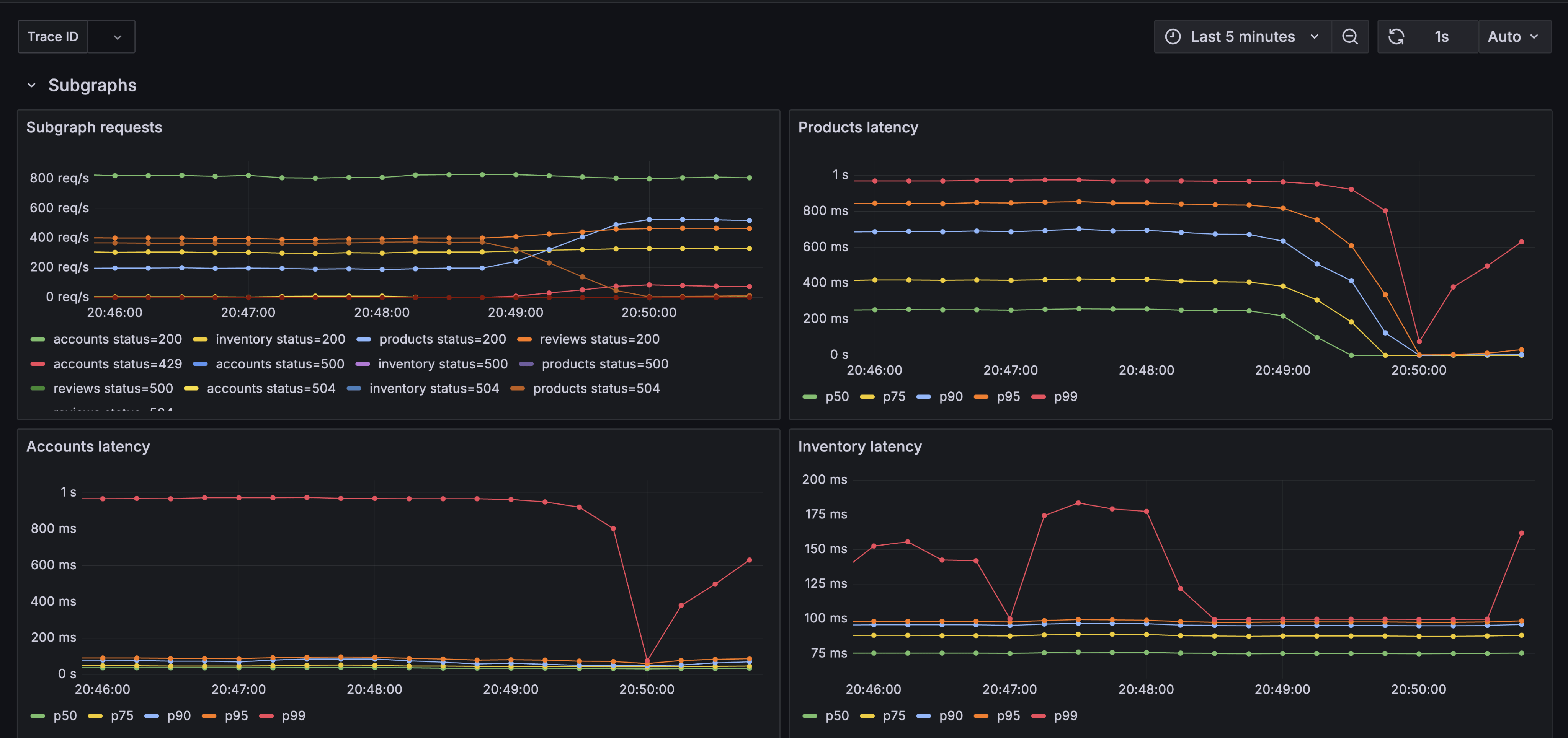The image size is (1568, 738).
Task: Click the Inventory latency panel title
Action: 859,446
